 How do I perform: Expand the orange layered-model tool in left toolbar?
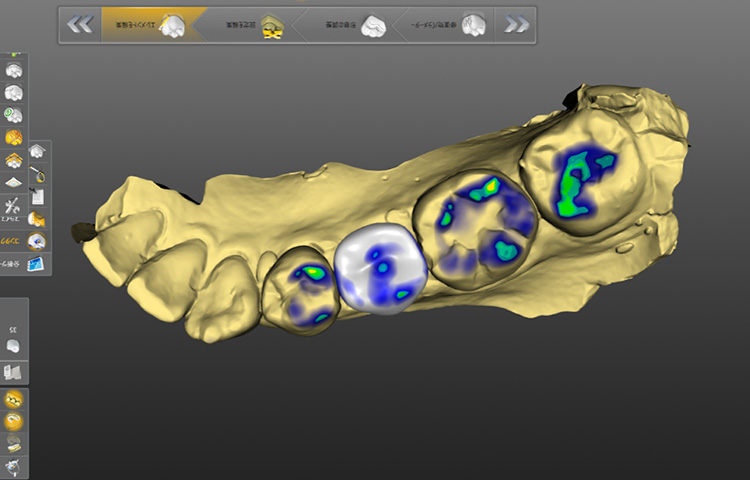coord(14,160)
